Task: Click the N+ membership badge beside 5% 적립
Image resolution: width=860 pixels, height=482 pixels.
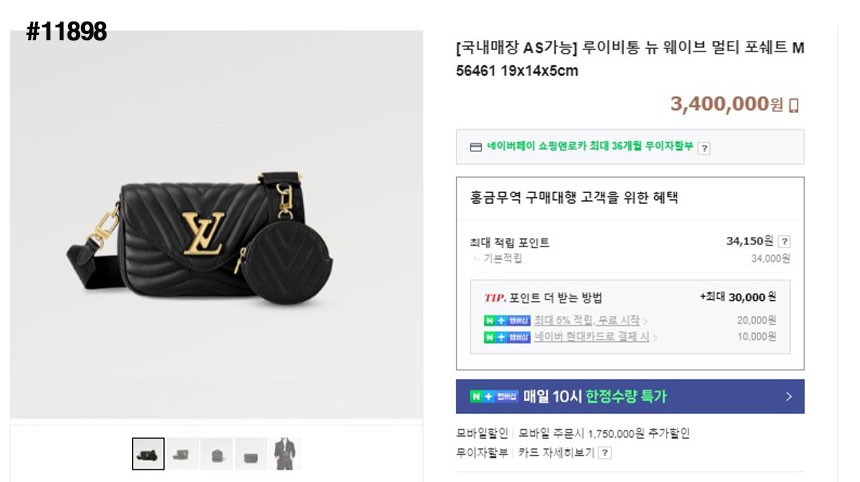Action: click(x=507, y=320)
